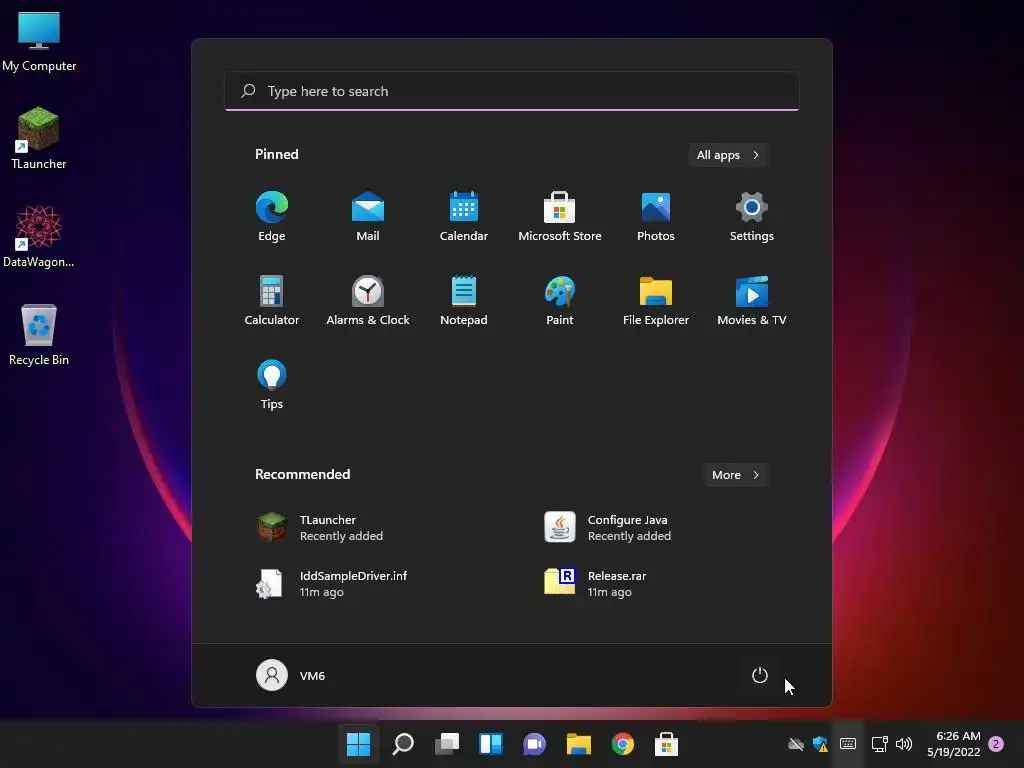Image resolution: width=1024 pixels, height=768 pixels.
Task: Click the cloud sync tray icon
Action: [x=795, y=744]
